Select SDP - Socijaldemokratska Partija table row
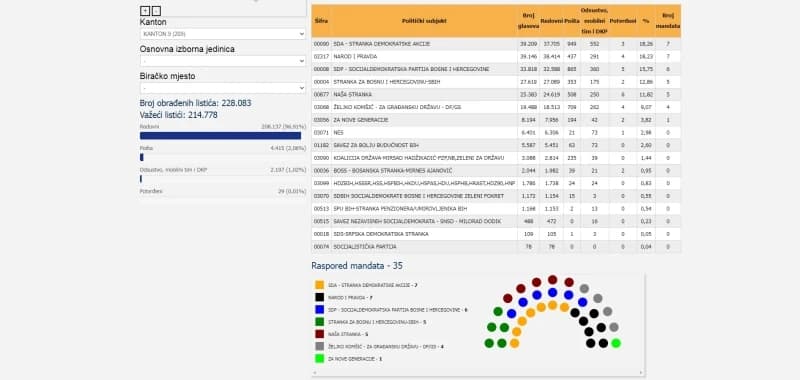This screenshot has height=380, width=800. coord(496,69)
